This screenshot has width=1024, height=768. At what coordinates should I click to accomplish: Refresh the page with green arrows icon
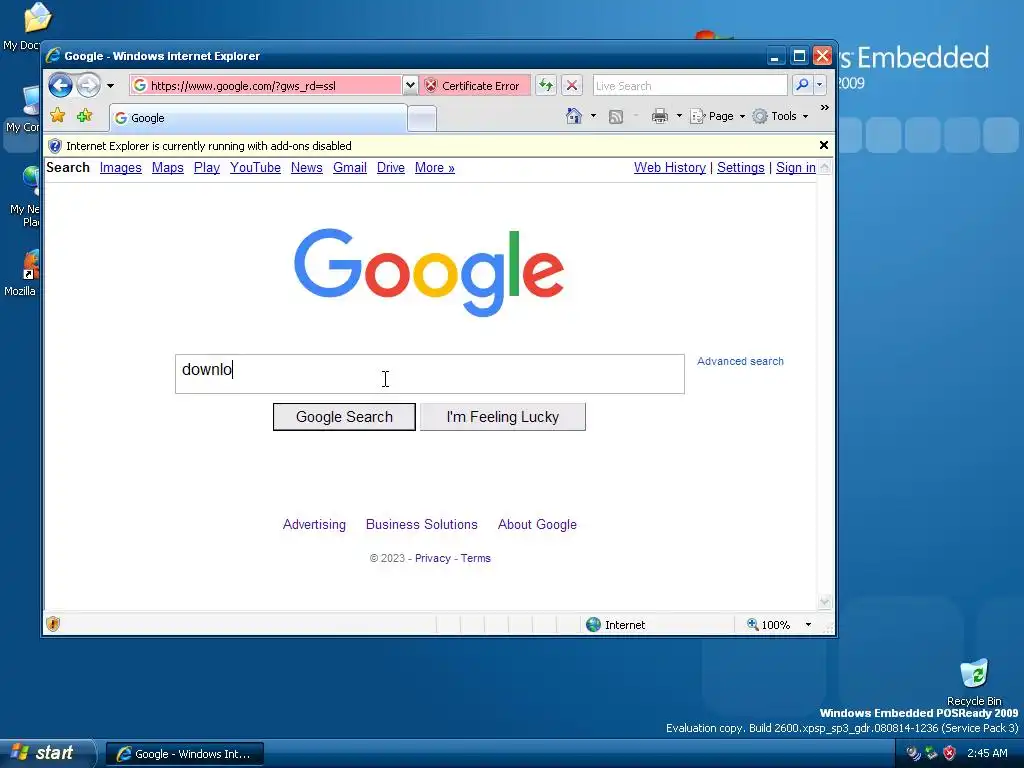tap(546, 86)
